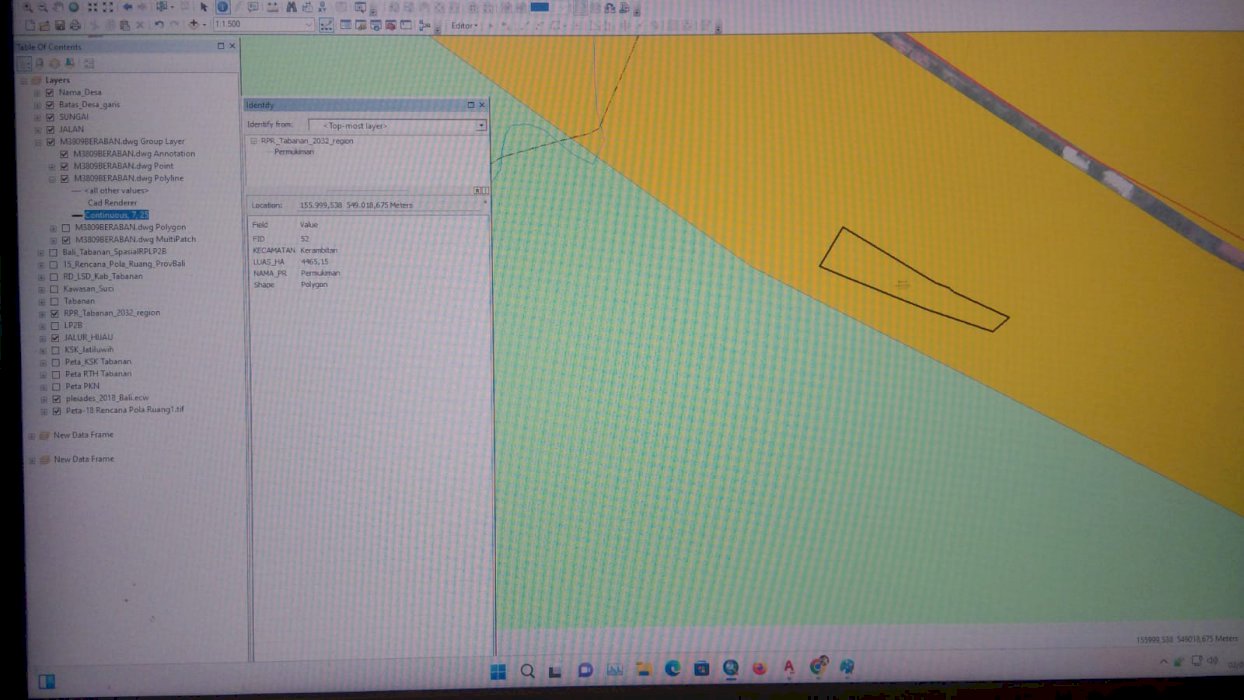Click the Full Extent globe icon
Image resolution: width=1244 pixels, height=700 pixels.
tap(74, 8)
